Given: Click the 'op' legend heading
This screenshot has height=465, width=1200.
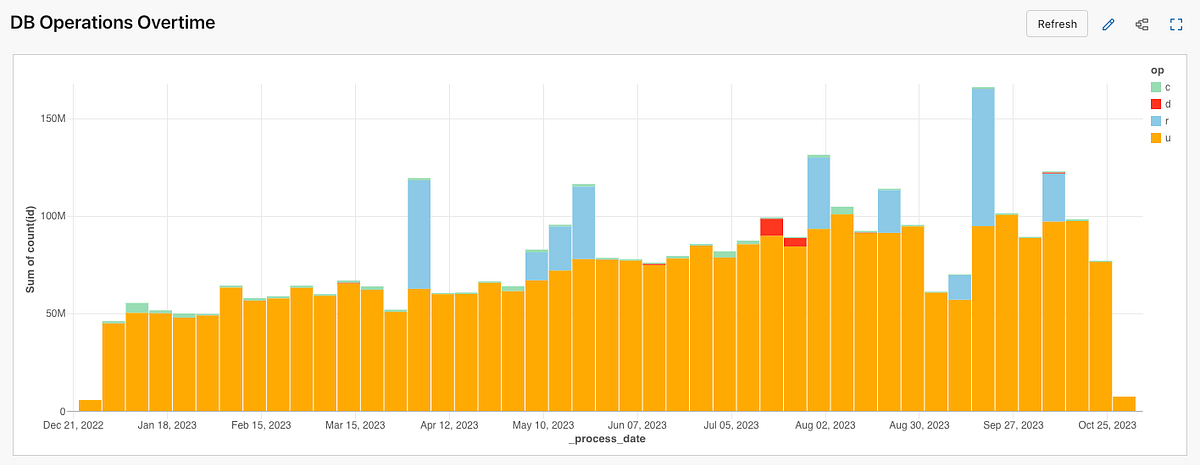Looking at the screenshot, I should (1156, 71).
